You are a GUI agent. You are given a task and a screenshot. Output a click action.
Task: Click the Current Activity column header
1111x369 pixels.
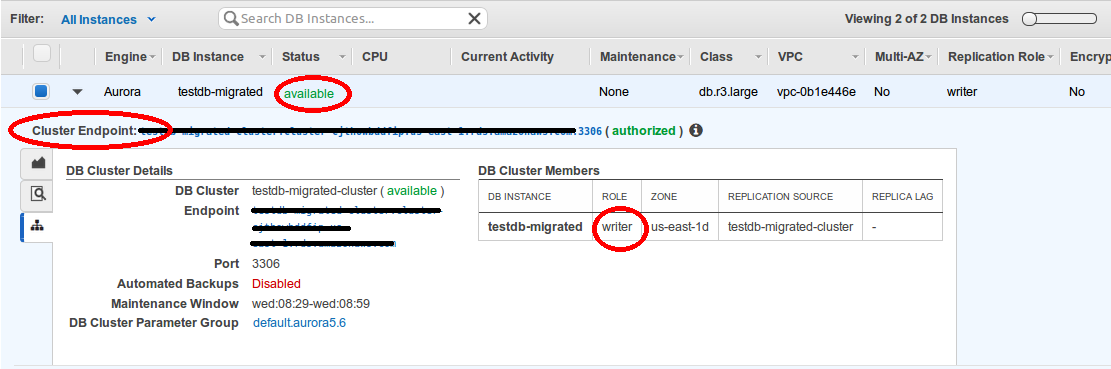point(507,57)
